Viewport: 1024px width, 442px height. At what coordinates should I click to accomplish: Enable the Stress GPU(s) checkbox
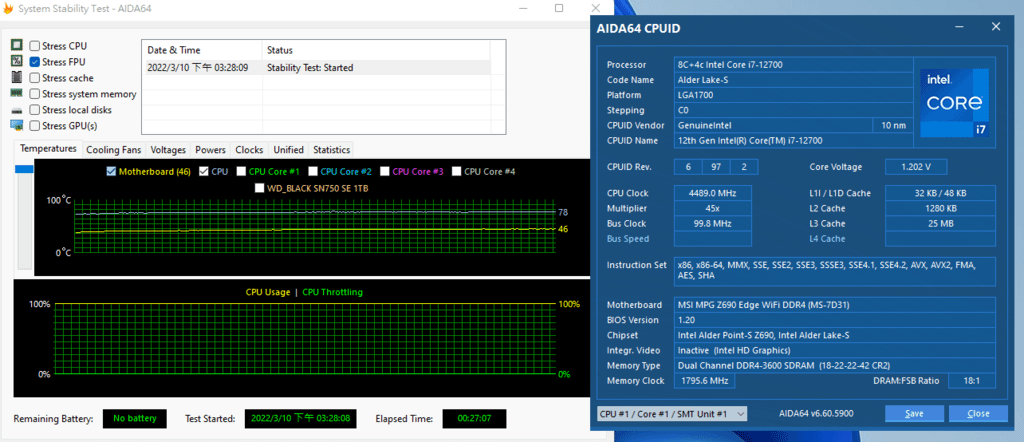(35, 126)
